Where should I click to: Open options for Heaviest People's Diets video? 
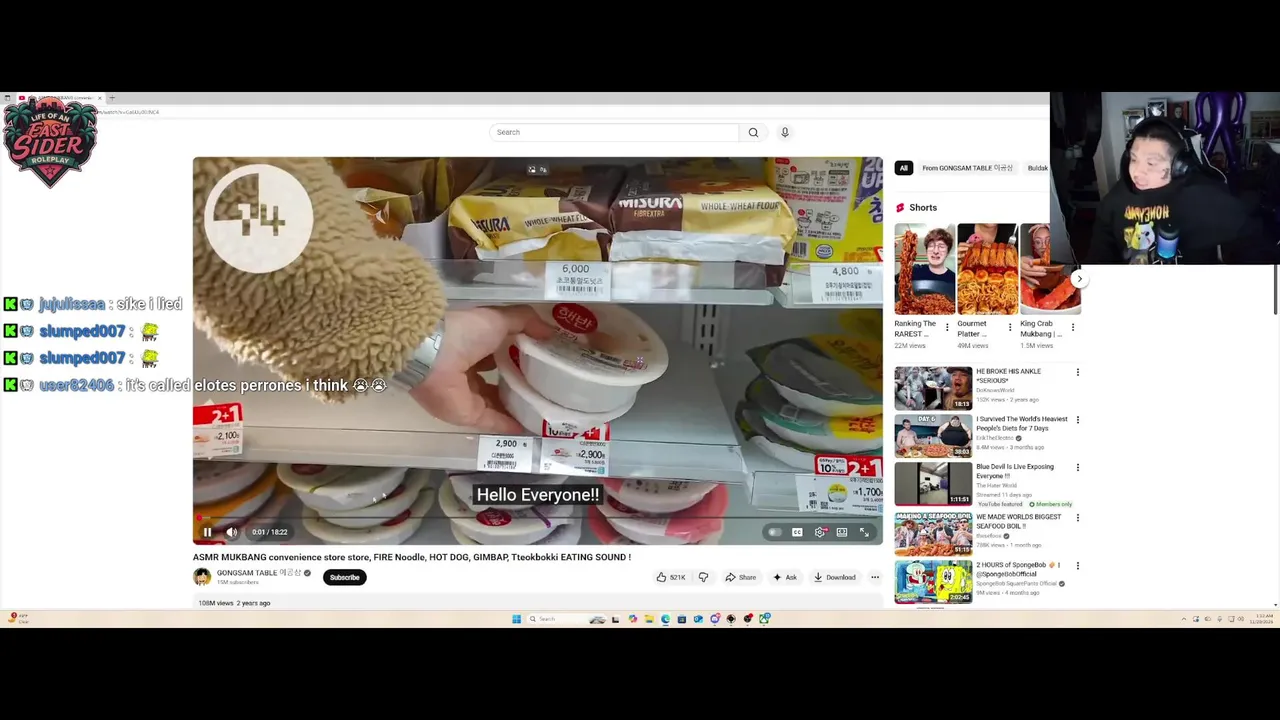click(1077, 420)
